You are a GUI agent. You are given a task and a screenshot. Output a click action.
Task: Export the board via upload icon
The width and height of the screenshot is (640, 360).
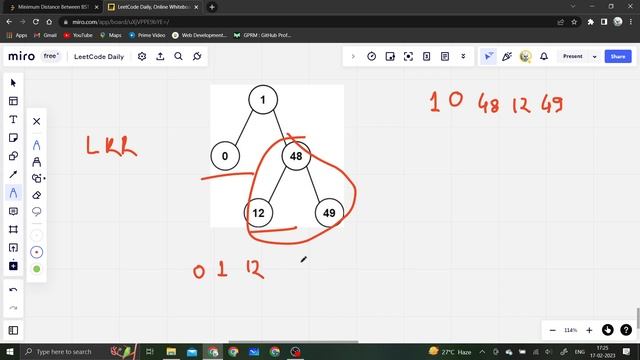(x=160, y=56)
